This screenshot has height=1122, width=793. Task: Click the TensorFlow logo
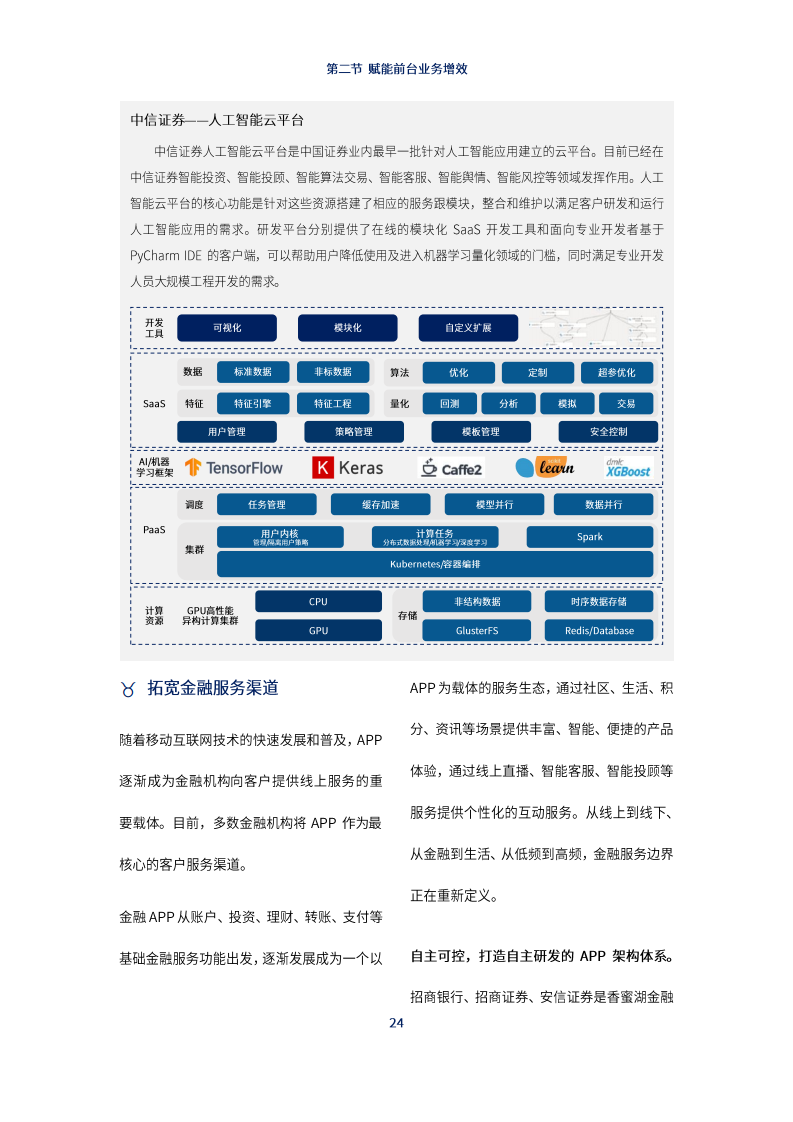232,467
